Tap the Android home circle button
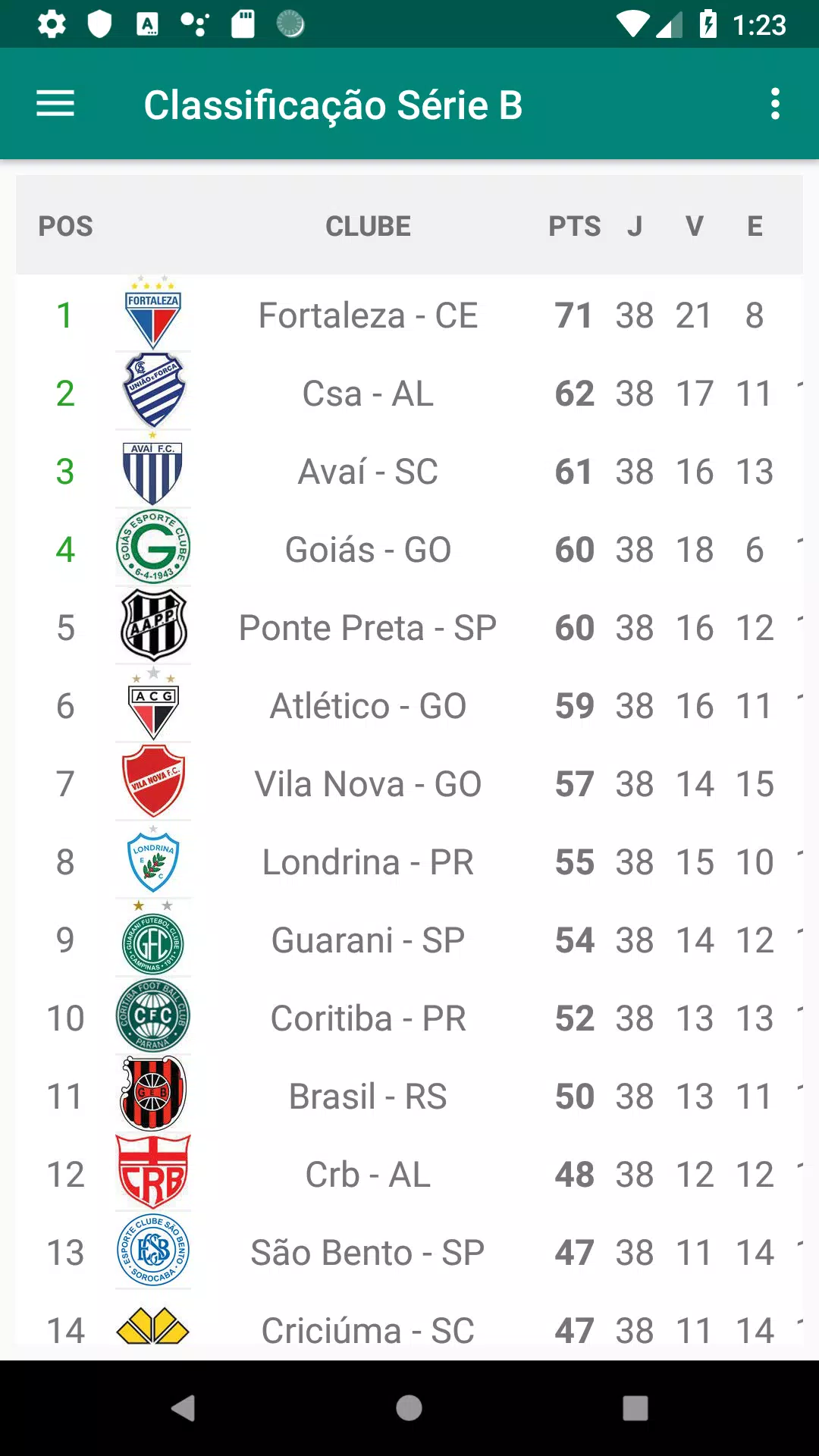This screenshot has width=819, height=1456. point(409,1408)
